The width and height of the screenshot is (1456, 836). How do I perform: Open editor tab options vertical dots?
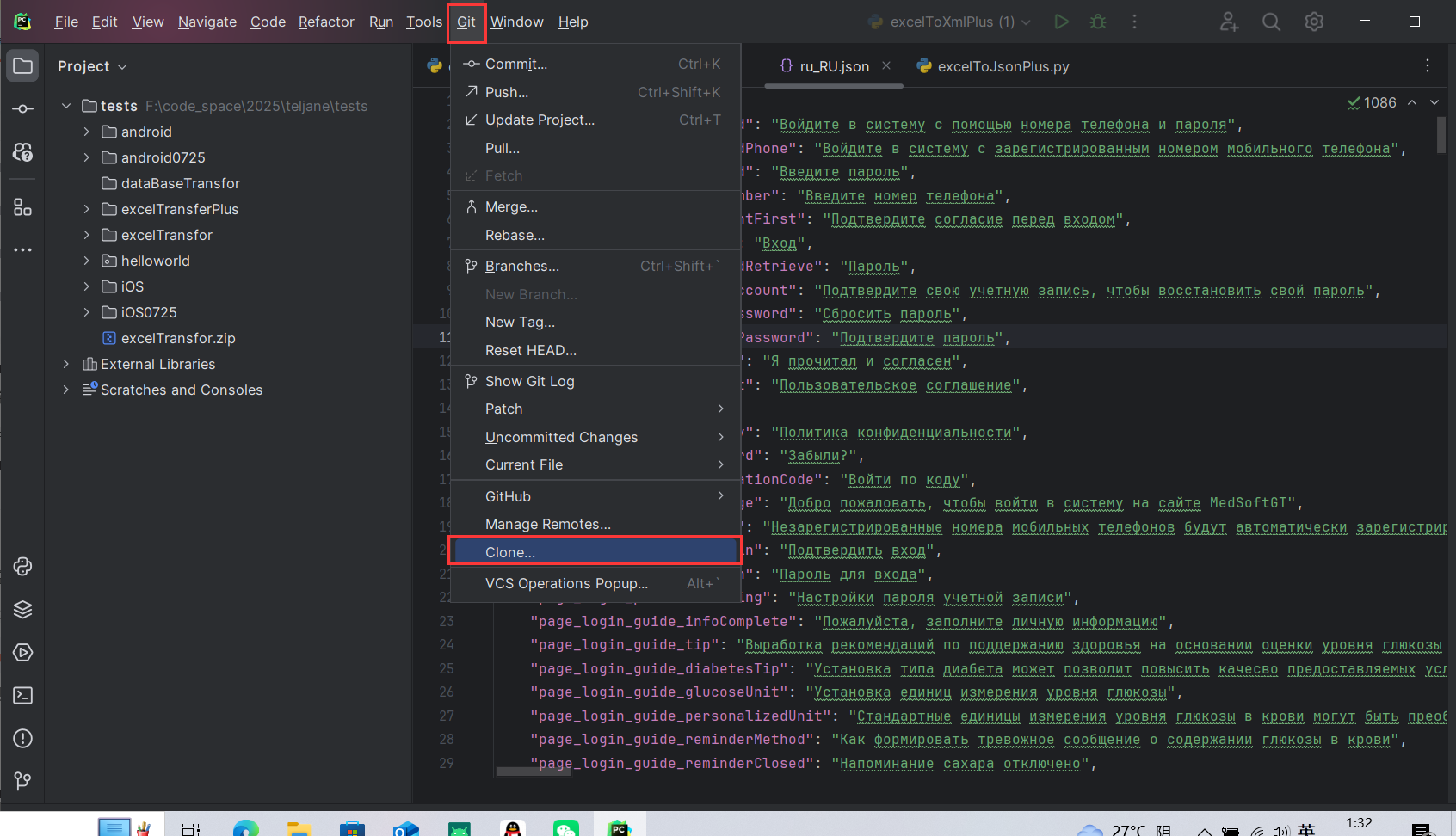1428,65
